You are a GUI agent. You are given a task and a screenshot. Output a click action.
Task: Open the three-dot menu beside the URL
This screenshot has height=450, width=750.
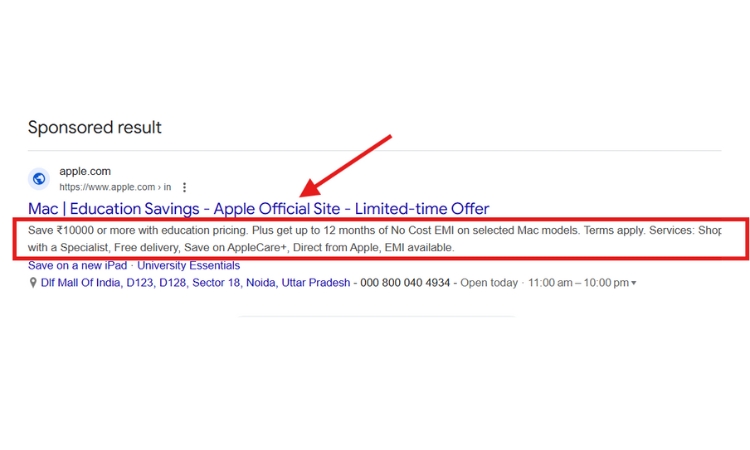(x=184, y=187)
